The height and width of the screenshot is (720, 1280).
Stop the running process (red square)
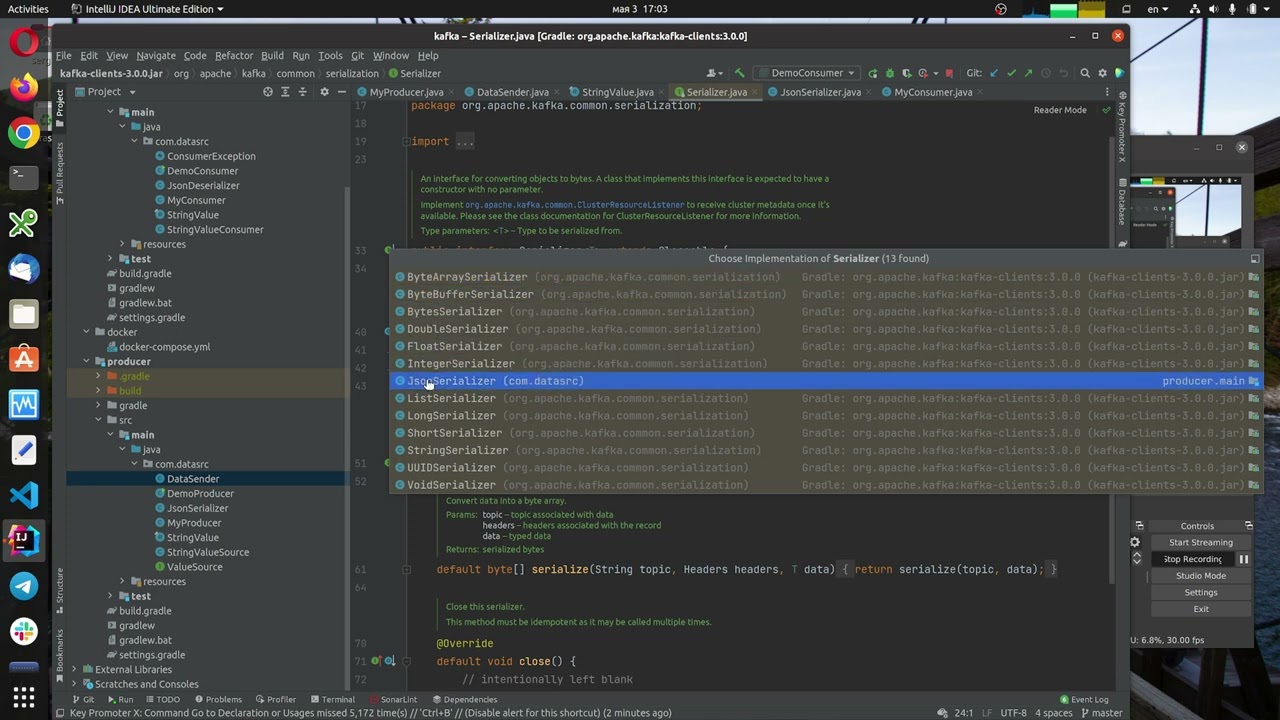click(x=949, y=73)
